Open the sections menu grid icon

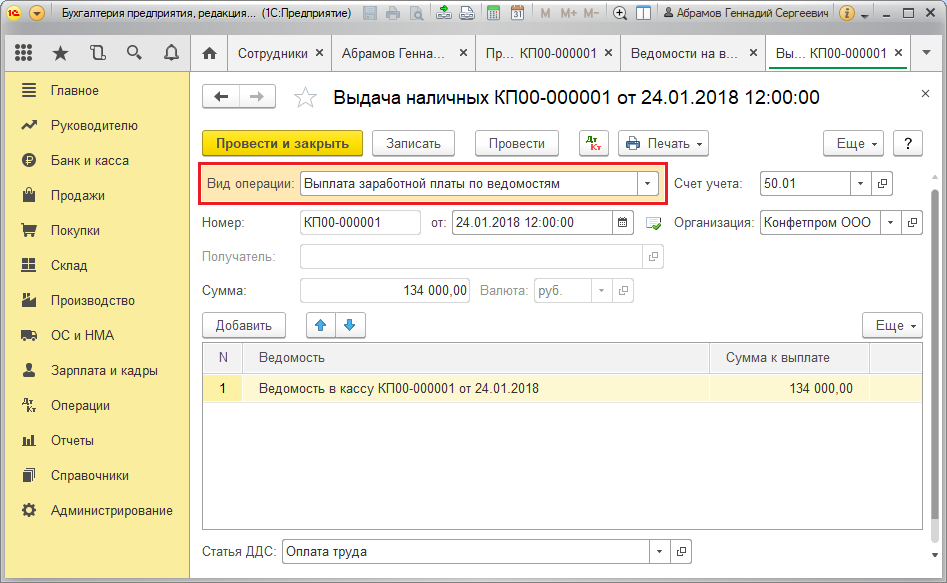[23, 53]
